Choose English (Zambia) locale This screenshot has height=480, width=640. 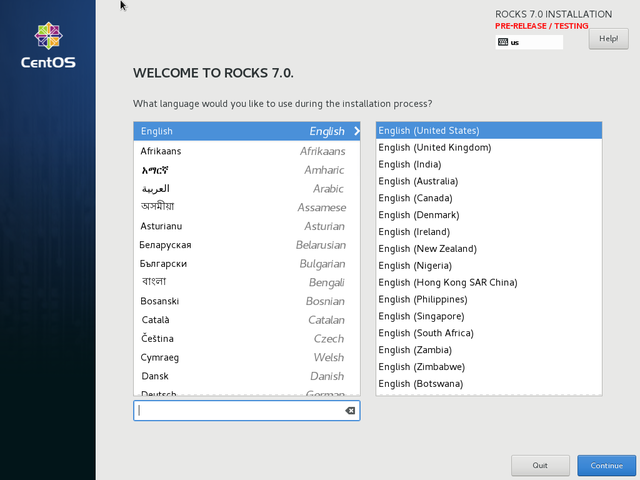click(x=489, y=350)
